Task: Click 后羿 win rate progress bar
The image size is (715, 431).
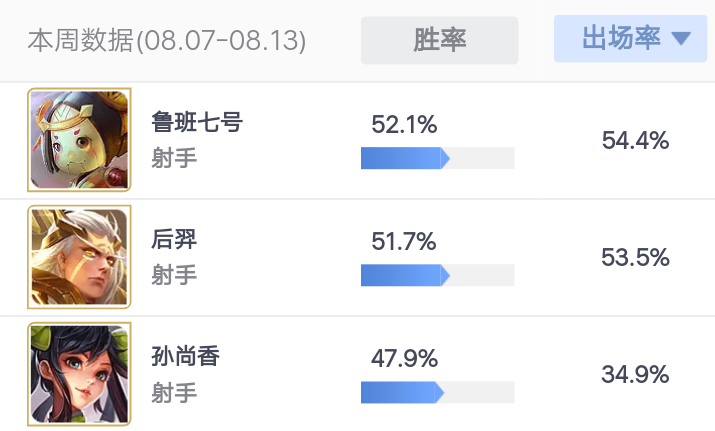Action: (x=437, y=275)
